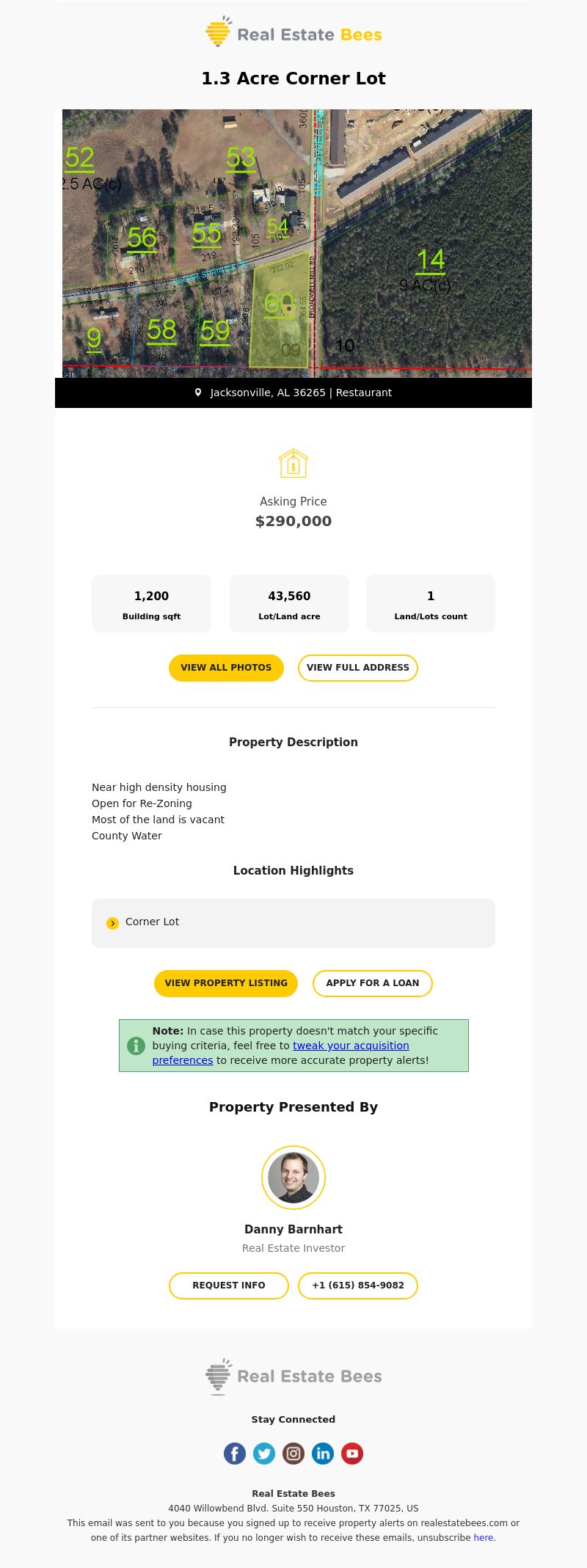Viewport: 587px width, 1568px height.
Task: Open View Property Listing
Action: pyautogui.click(x=226, y=983)
